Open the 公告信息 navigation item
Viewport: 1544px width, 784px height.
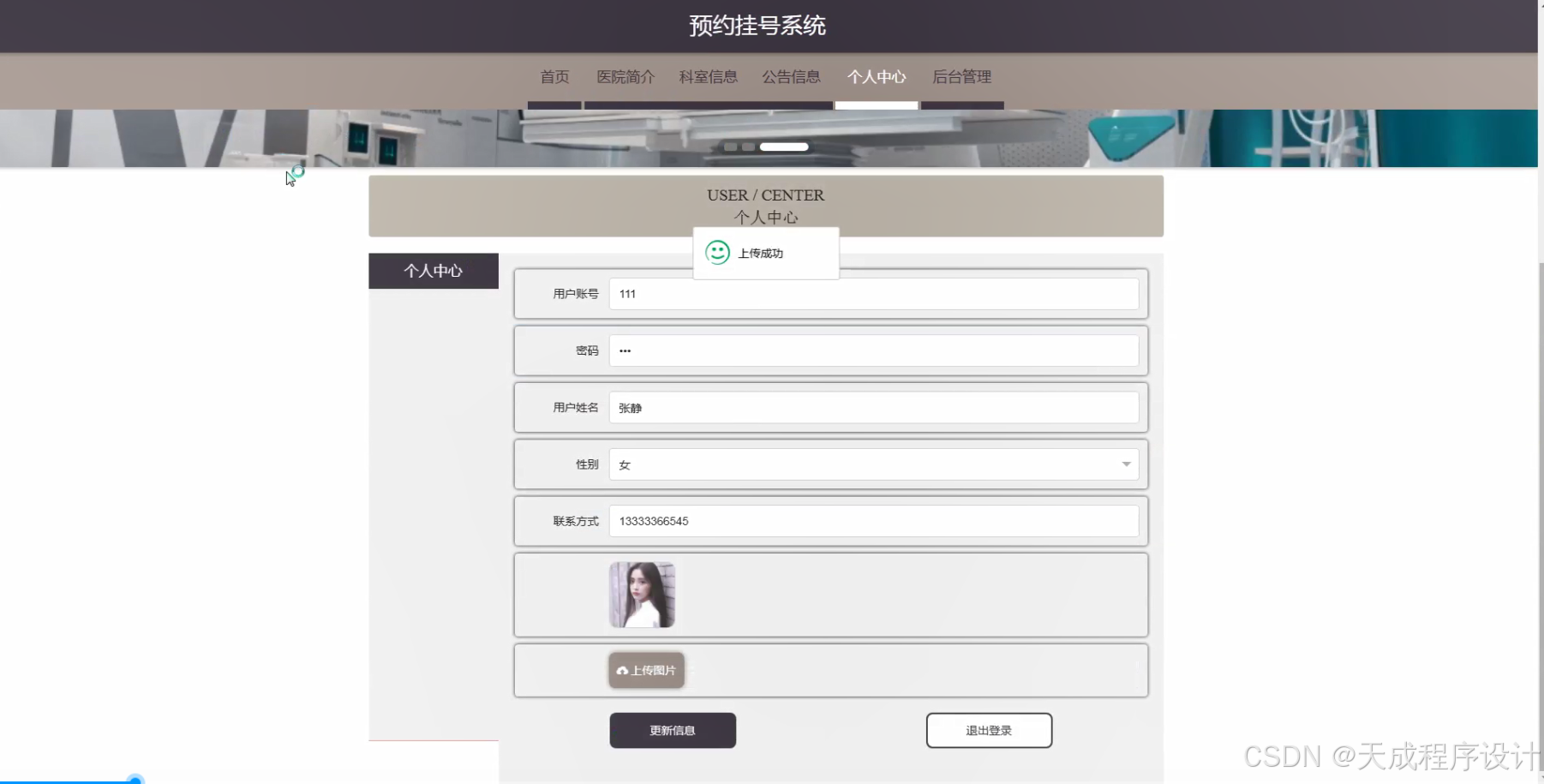pyautogui.click(x=791, y=77)
